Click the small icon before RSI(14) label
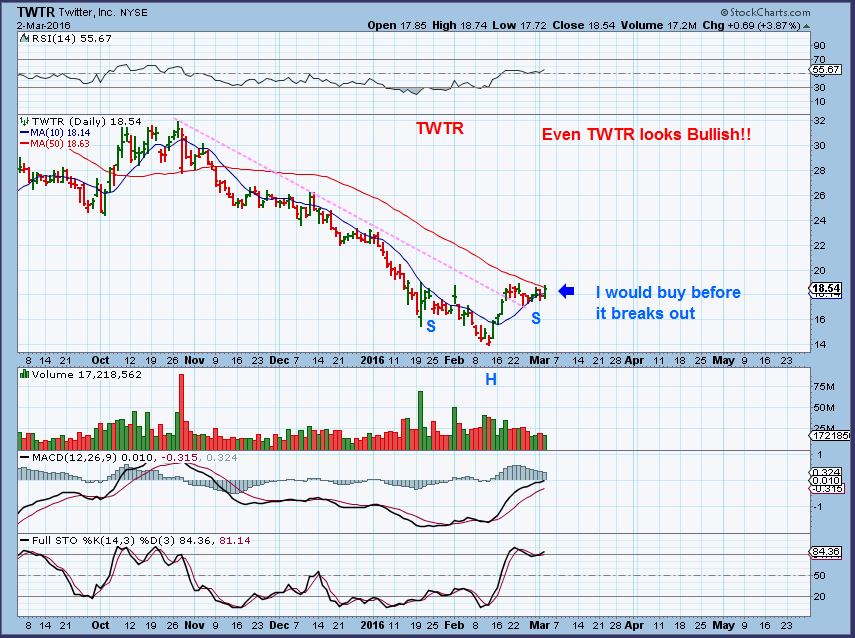855x638 pixels. pos(24,39)
